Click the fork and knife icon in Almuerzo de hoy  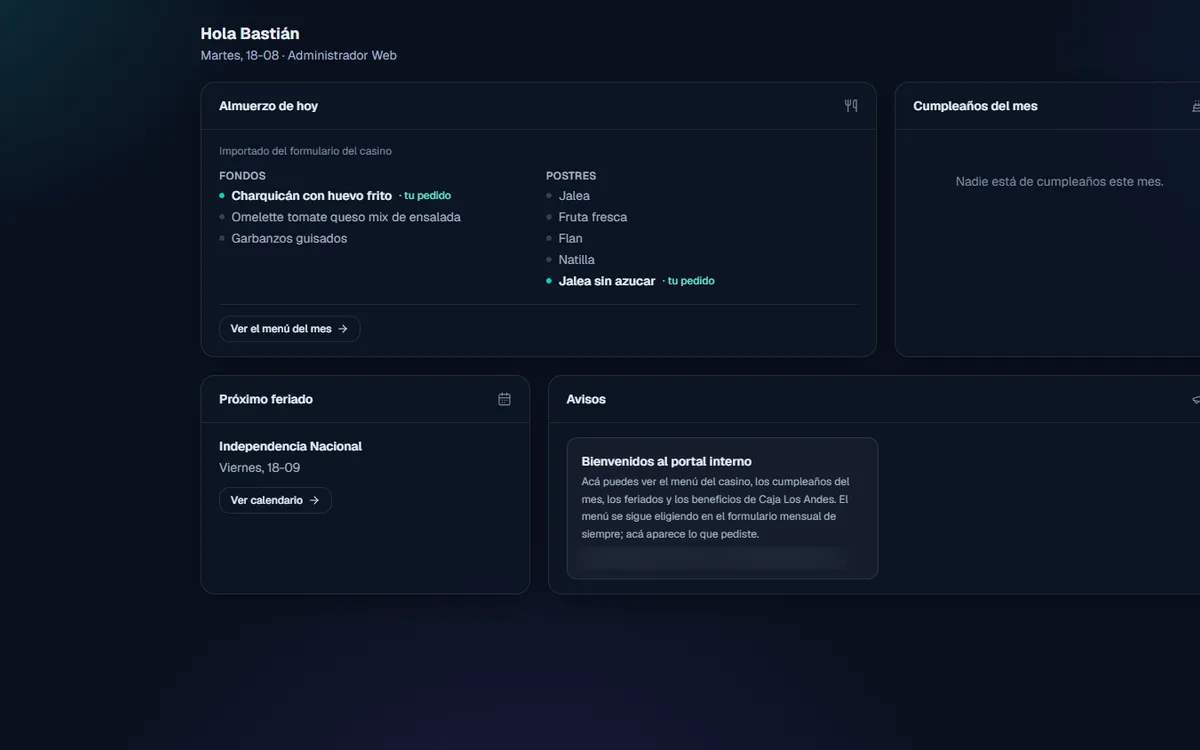(x=851, y=106)
